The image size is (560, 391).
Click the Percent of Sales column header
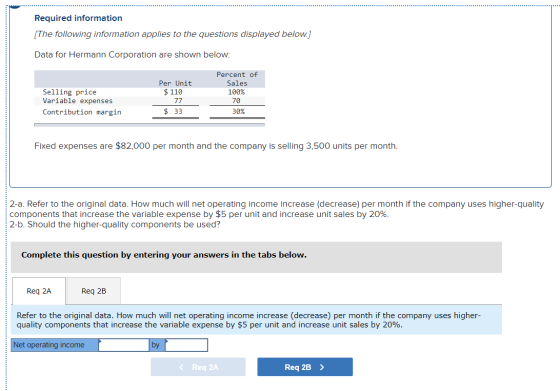[x=237, y=79]
